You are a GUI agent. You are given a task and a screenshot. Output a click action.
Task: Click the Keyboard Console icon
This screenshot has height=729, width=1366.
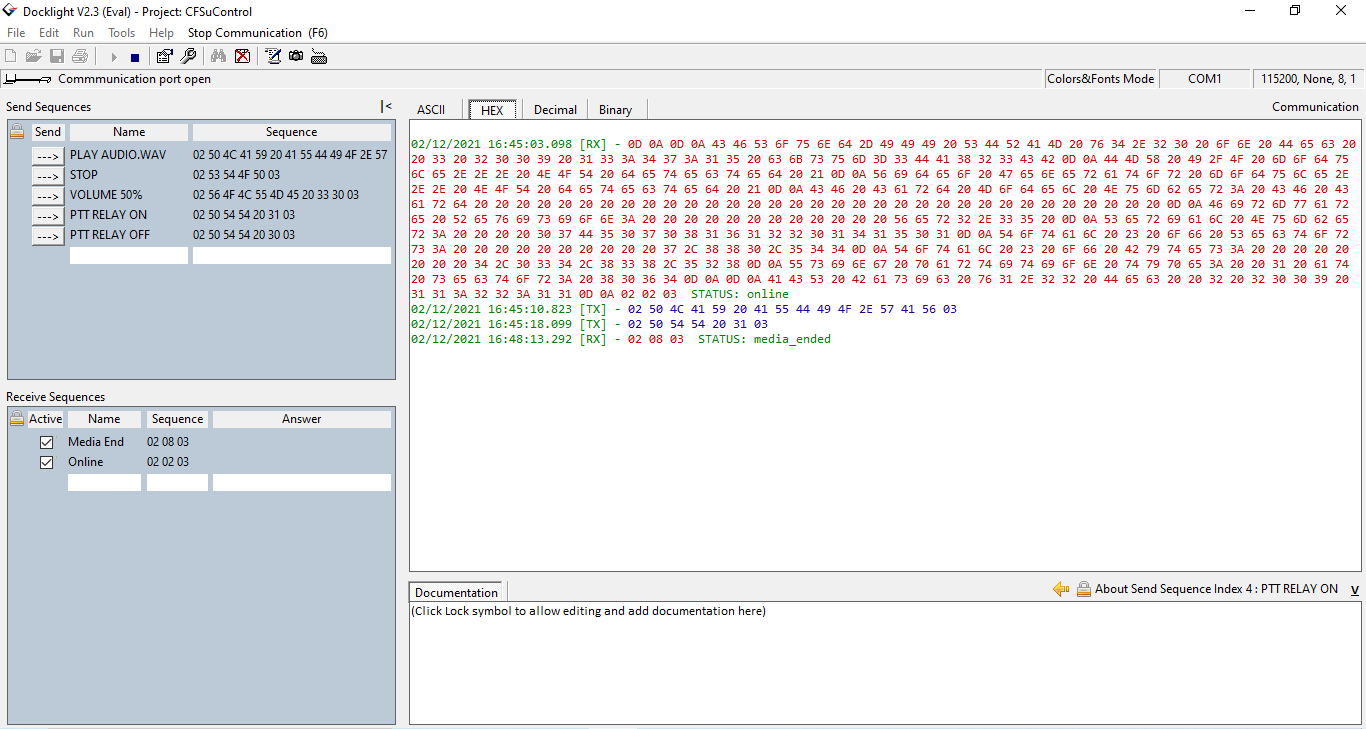319,56
